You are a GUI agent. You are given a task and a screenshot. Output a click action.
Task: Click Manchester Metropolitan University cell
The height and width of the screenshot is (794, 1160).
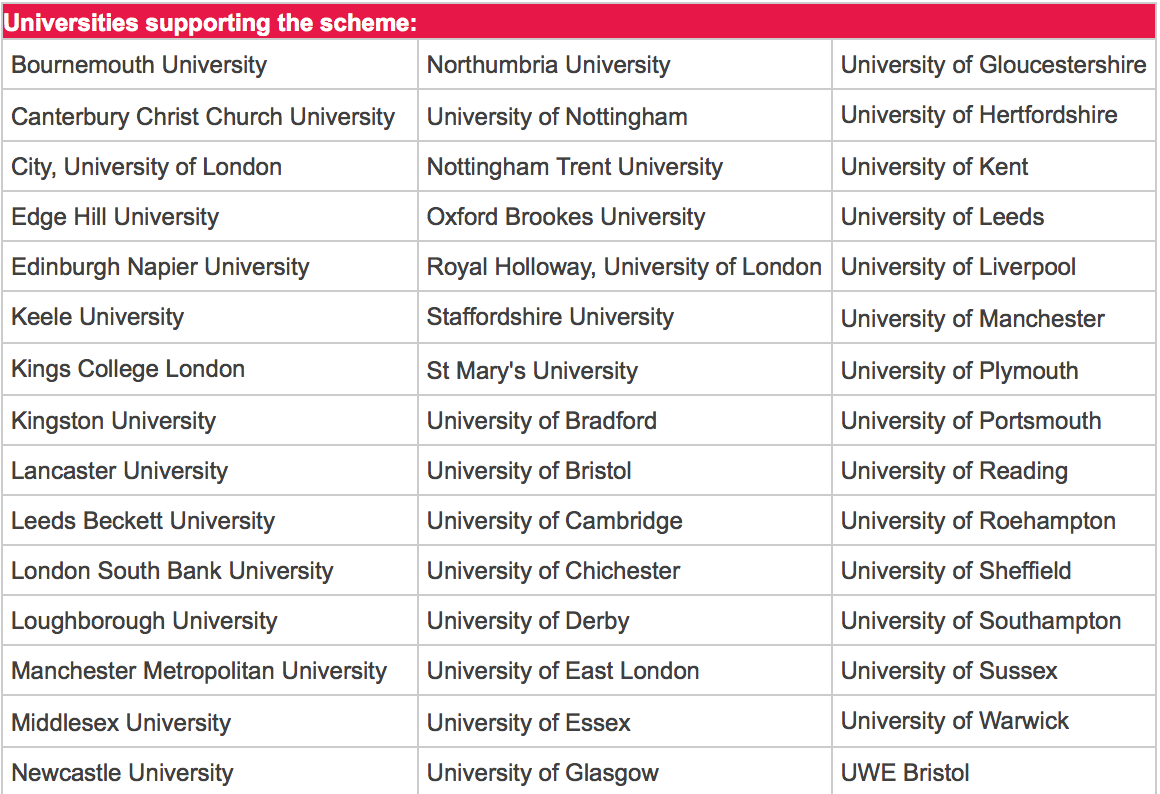coord(199,671)
